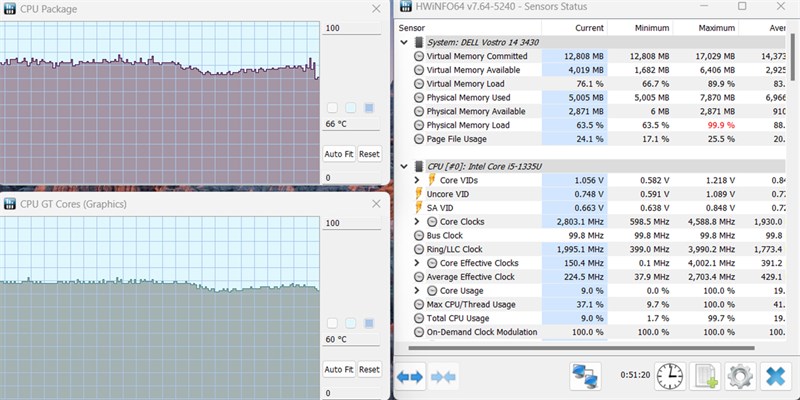Expand the Core Clocks row

pyautogui.click(x=417, y=221)
